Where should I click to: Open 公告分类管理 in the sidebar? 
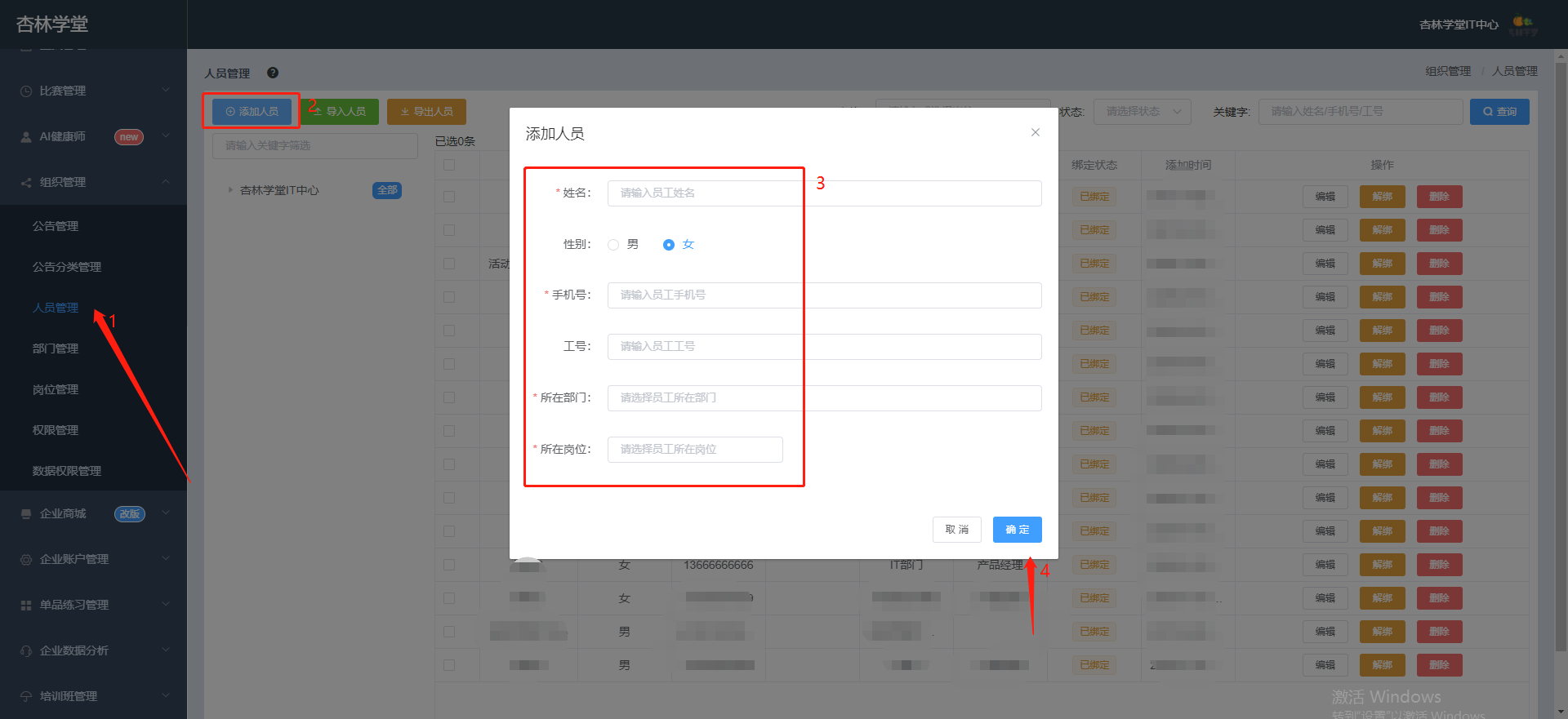pyautogui.click(x=67, y=267)
